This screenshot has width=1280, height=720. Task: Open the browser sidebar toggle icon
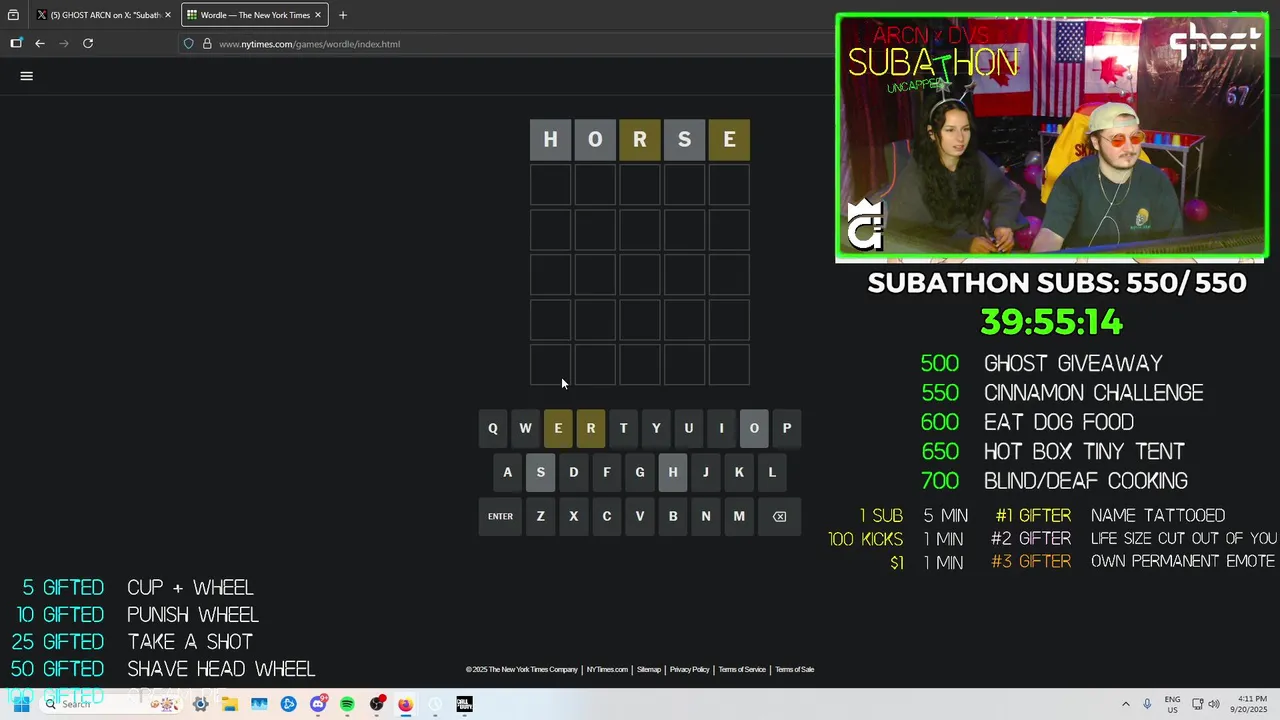pyautogui.click(x=16, y=44)
